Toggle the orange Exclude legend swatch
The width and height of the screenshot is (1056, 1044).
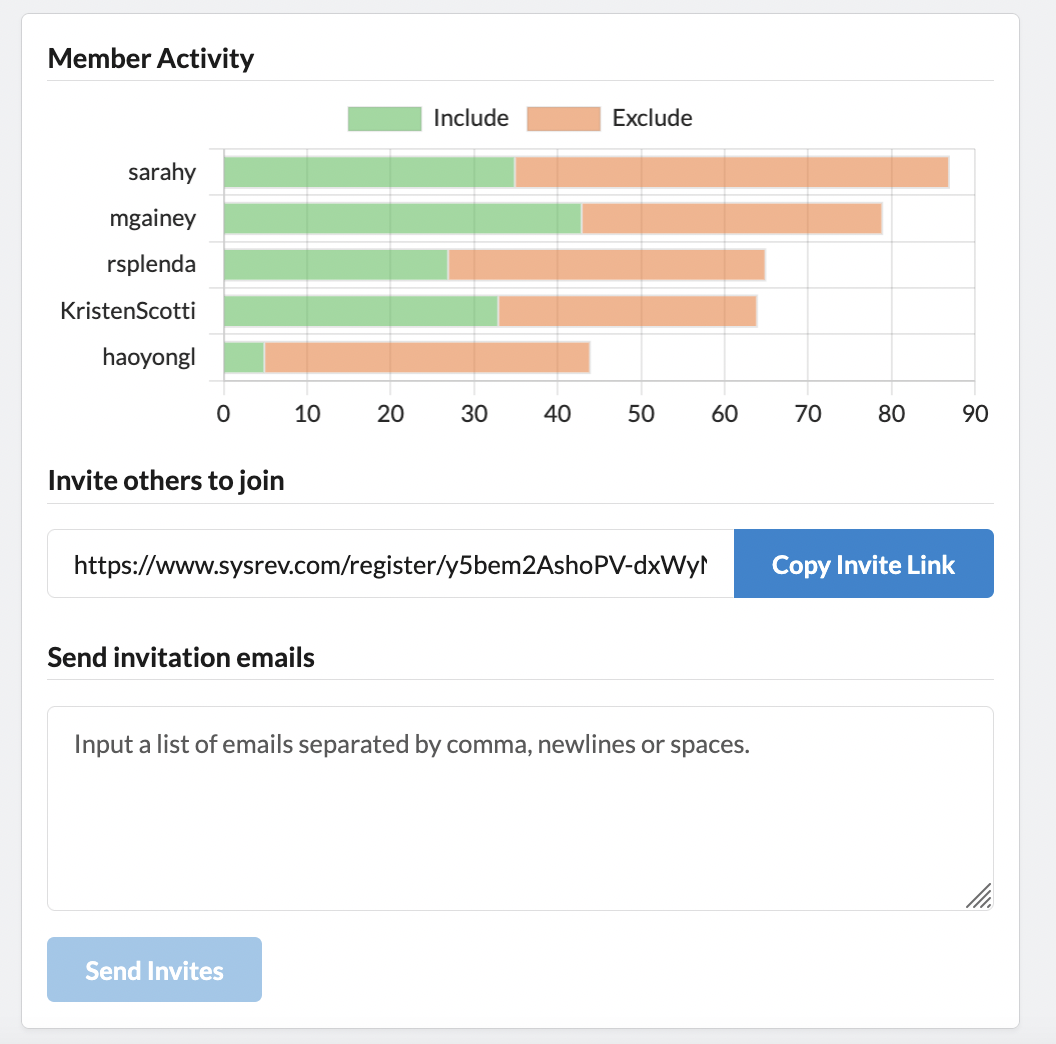click(564, 119)
